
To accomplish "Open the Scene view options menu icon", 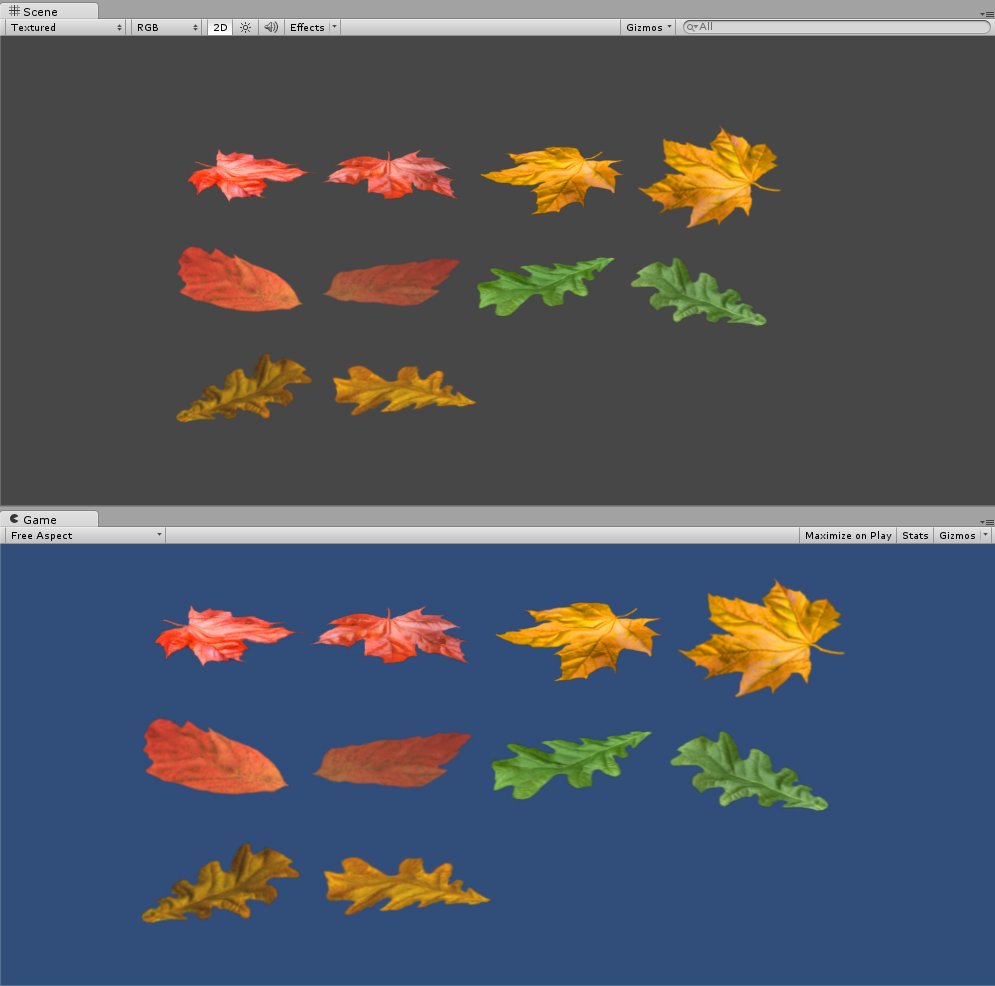I will click(988, 14).
